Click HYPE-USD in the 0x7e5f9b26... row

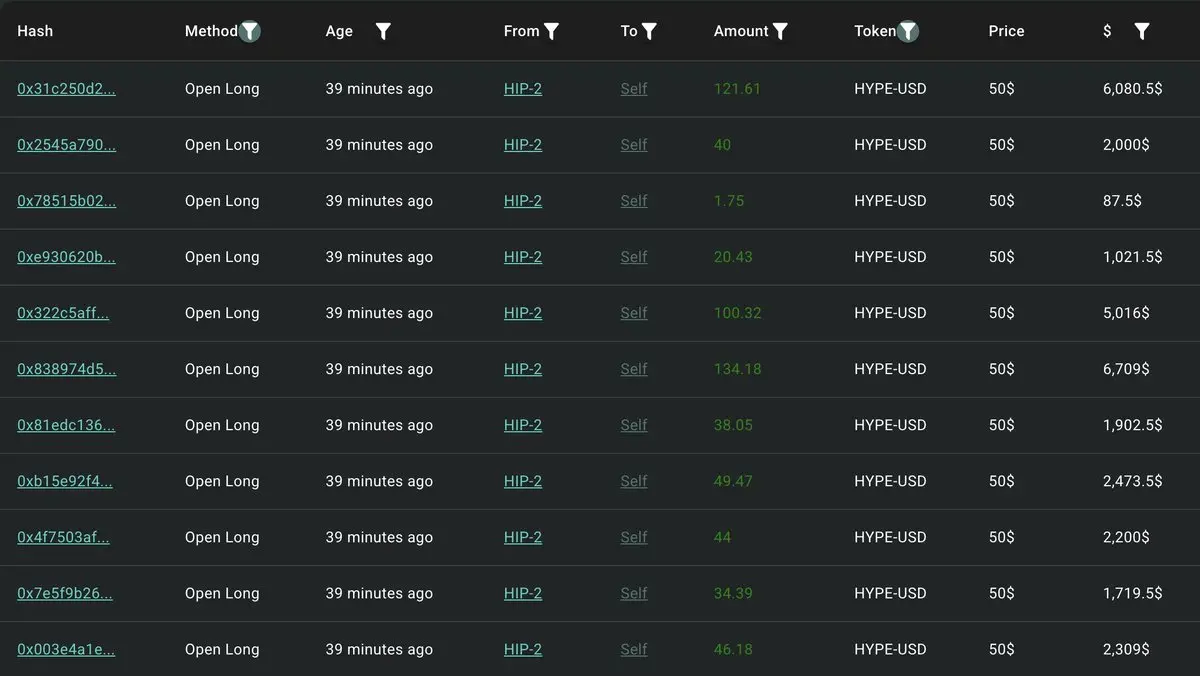[x=890, y=593]
